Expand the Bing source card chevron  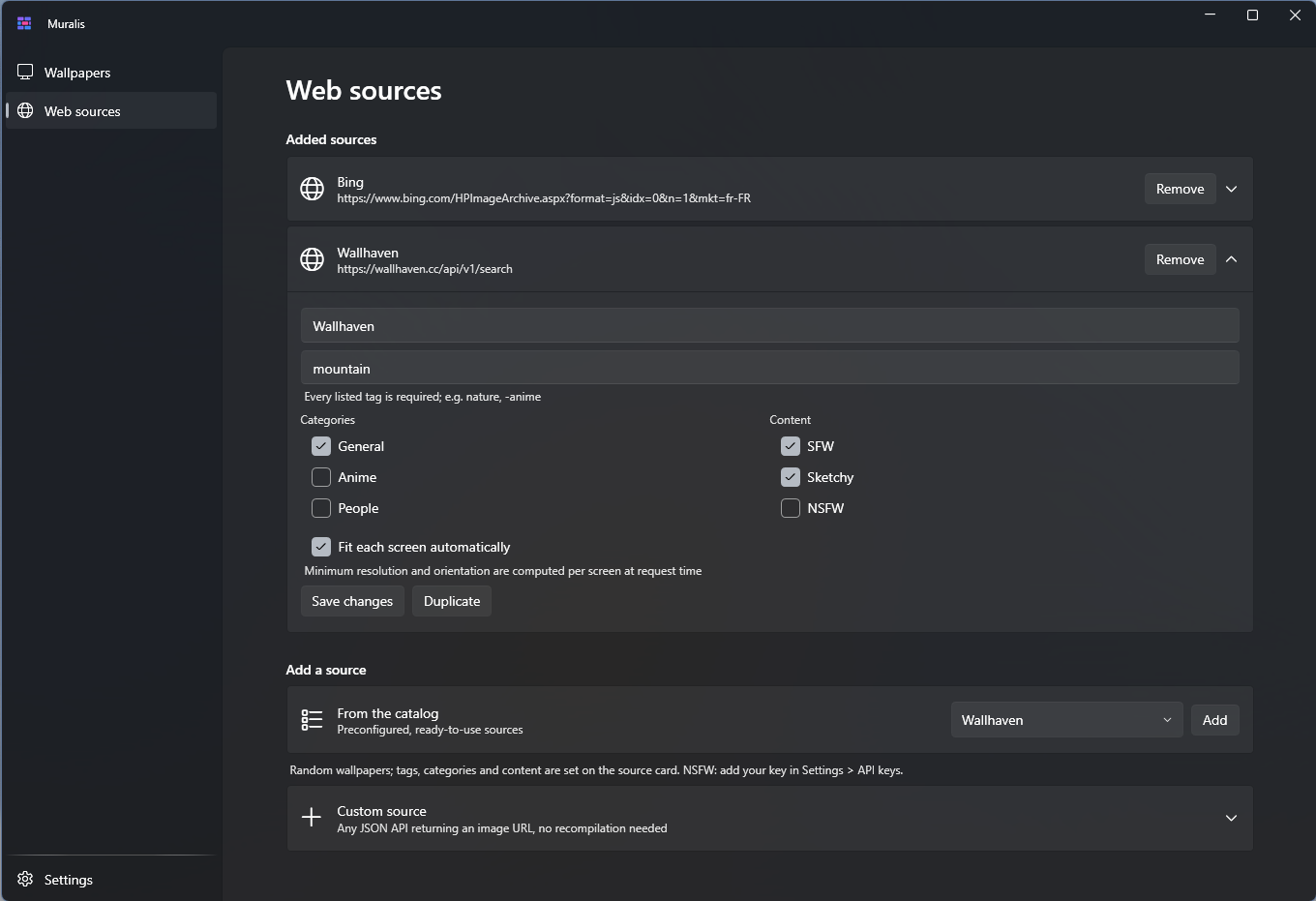(x=1231, y=189)
